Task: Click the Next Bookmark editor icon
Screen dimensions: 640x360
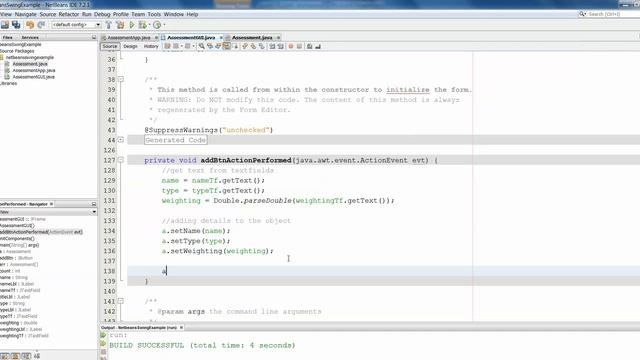Action: pos(253,46)
